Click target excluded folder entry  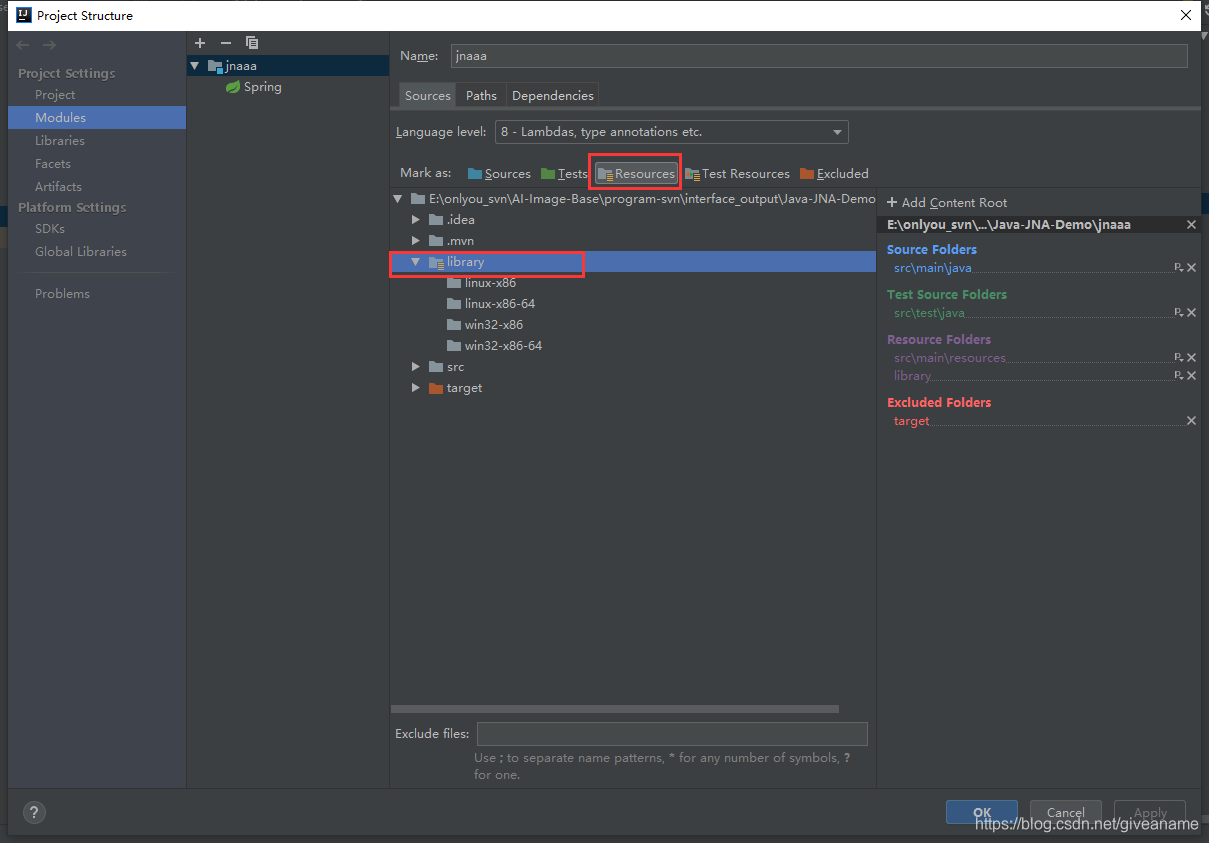[x=912, y=421]
